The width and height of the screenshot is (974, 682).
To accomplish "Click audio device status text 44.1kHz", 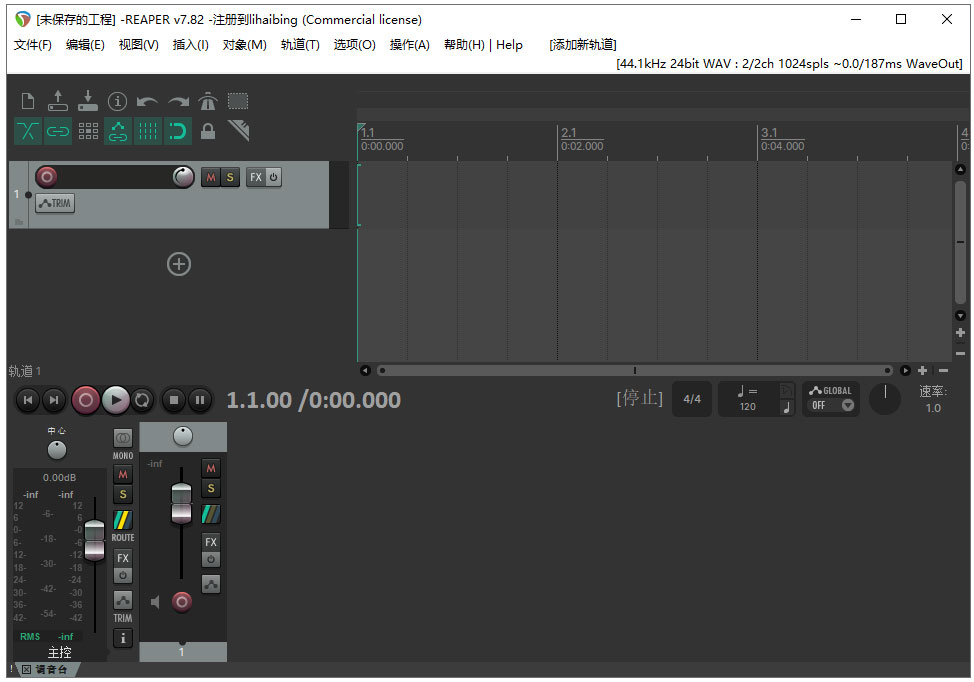I will (x=789, y=63).
